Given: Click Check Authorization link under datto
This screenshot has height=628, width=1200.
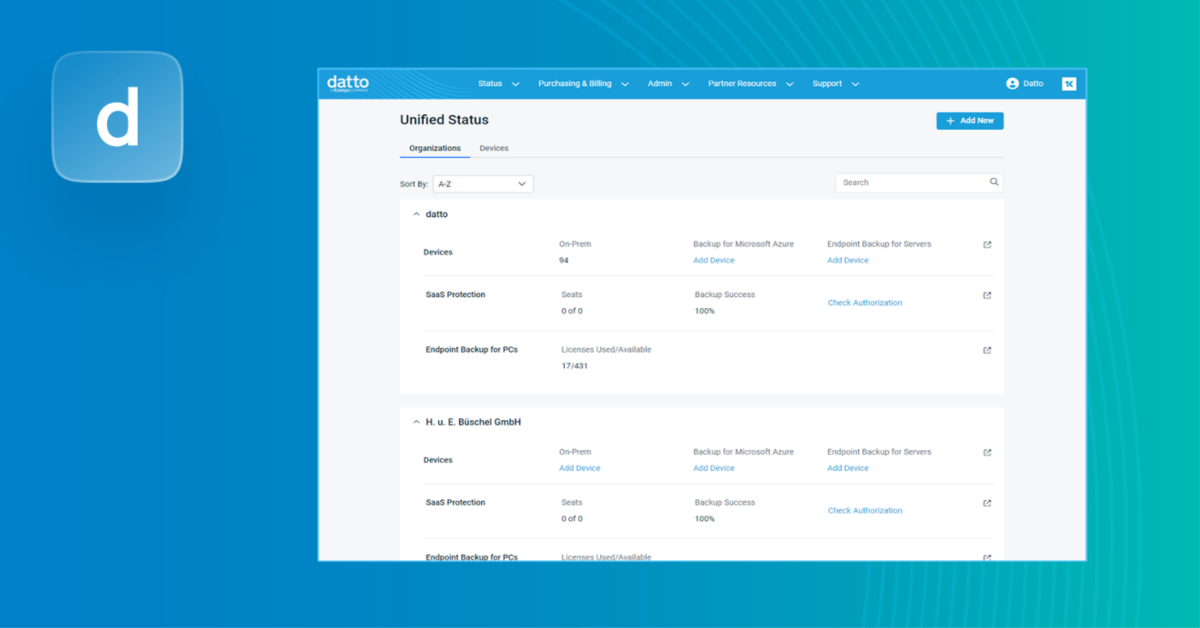Looking at the screenshot, I should (864, 303).
